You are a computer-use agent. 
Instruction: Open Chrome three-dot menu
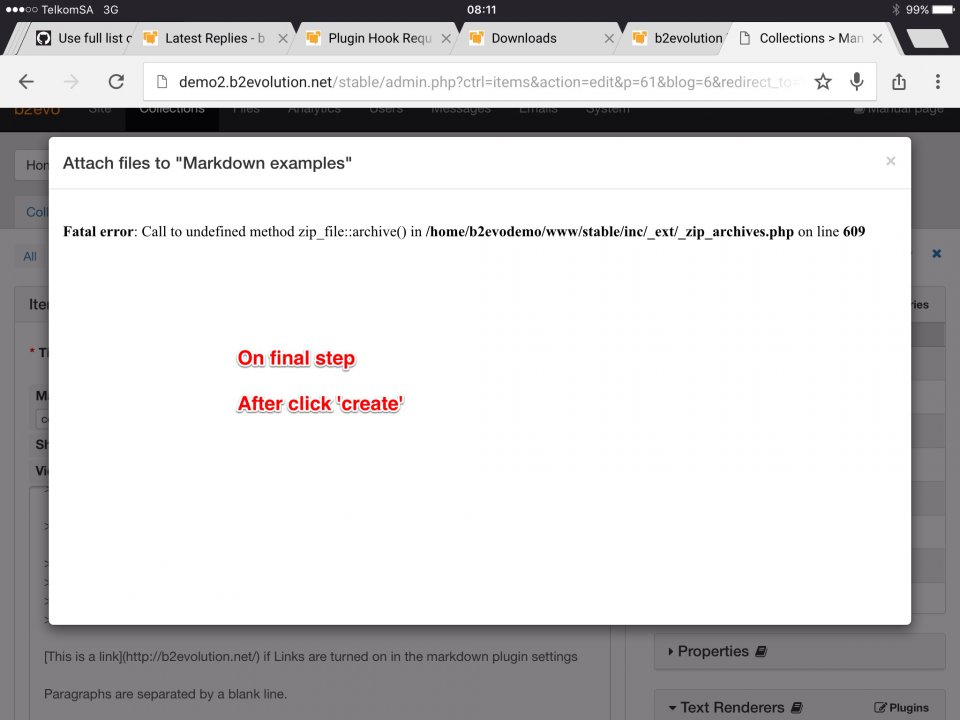[937, 81]
